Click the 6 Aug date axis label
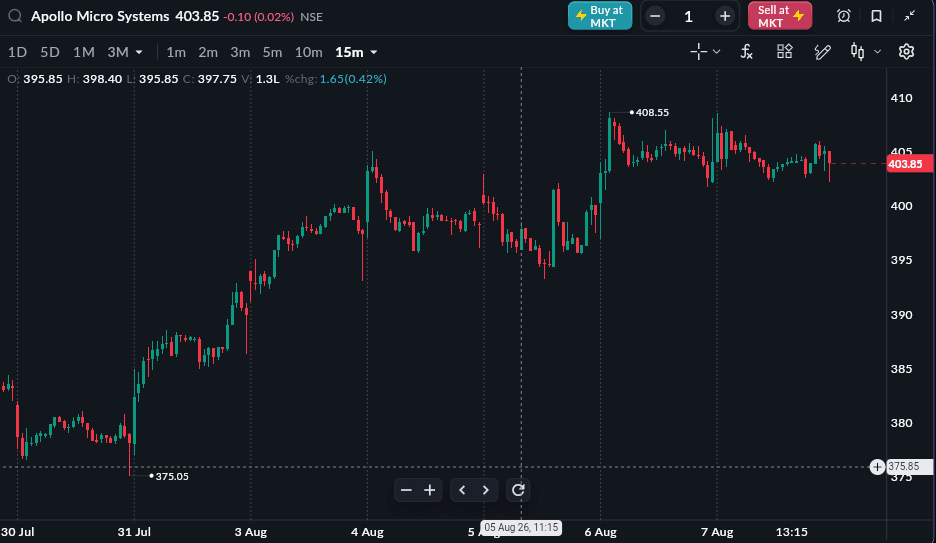 (601, 532)
